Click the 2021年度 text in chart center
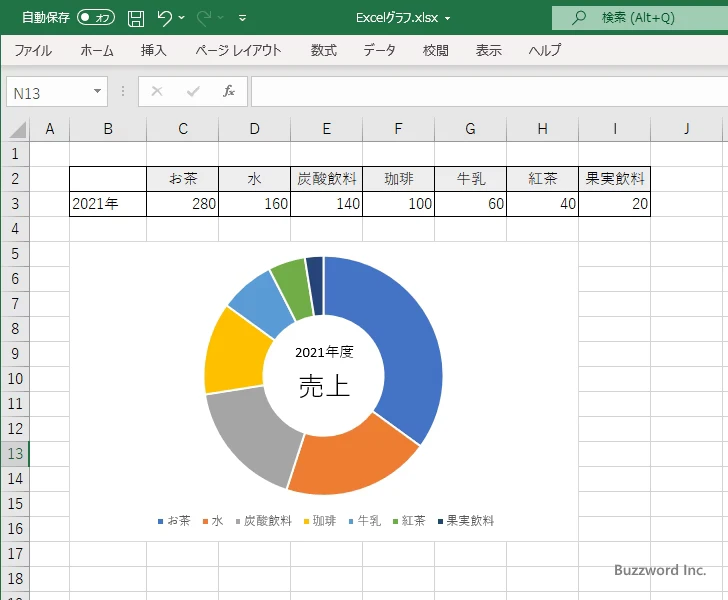 [x=324, y=352]
